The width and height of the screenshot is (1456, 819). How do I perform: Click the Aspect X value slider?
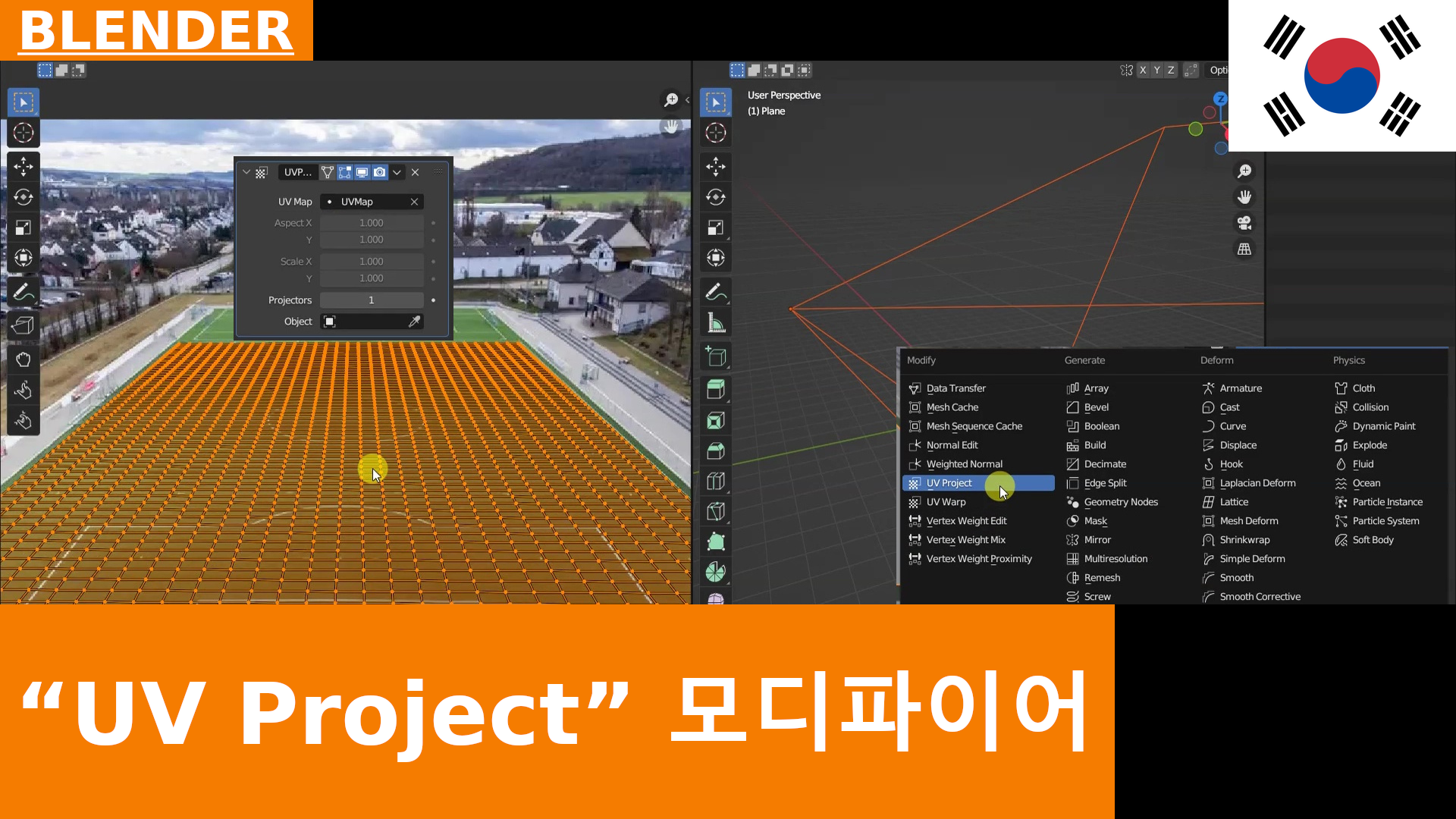[x=372, y=223]
